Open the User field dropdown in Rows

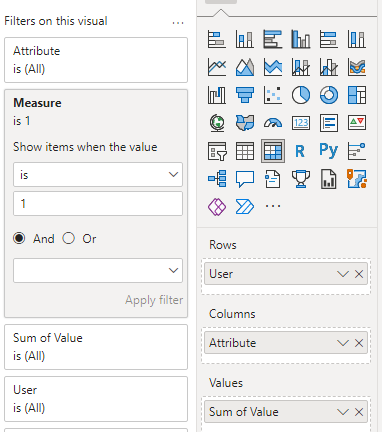point(343,274)
